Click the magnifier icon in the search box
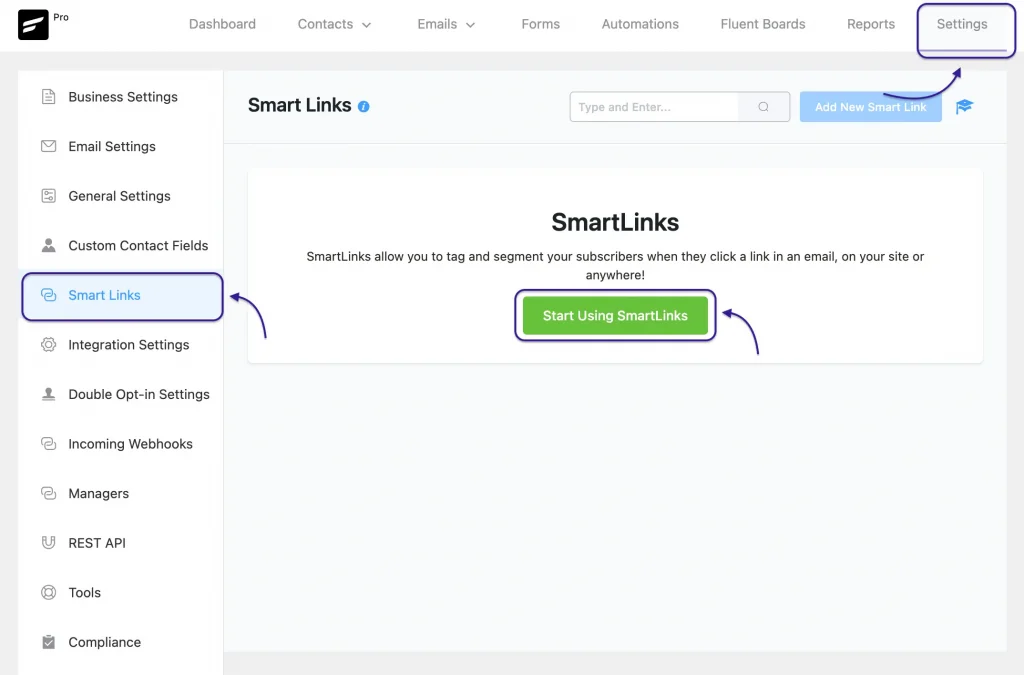This screenshot has width=1024, height=675. tap(763, 106)
